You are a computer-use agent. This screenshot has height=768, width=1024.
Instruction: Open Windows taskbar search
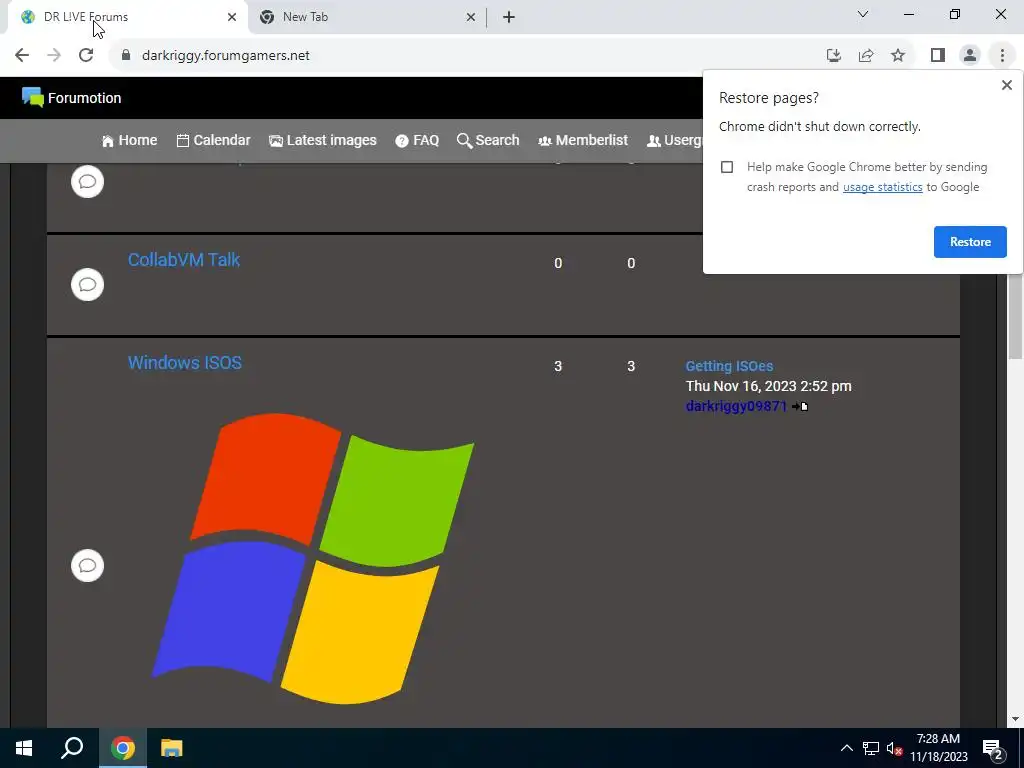tap(72, 748)
